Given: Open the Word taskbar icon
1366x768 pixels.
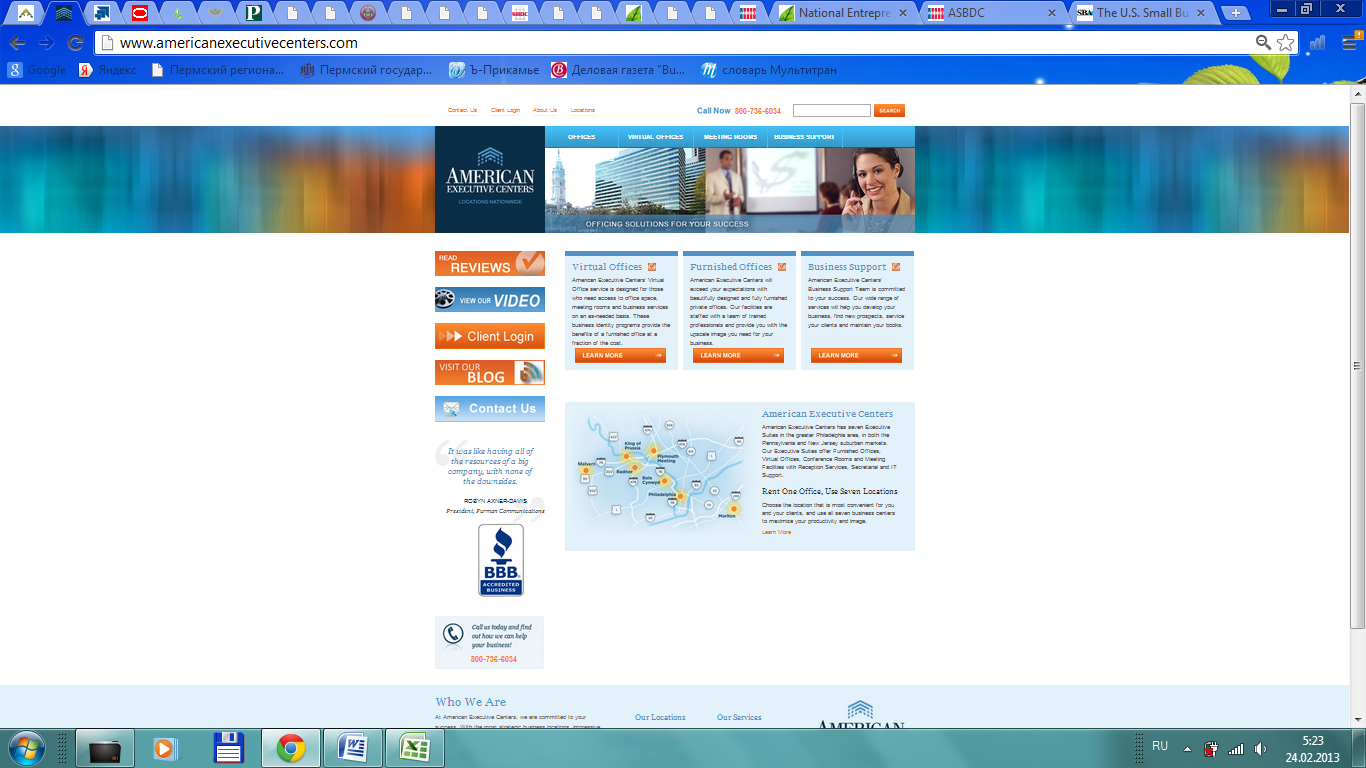Looking at the screenshot, I should [351, 747].
